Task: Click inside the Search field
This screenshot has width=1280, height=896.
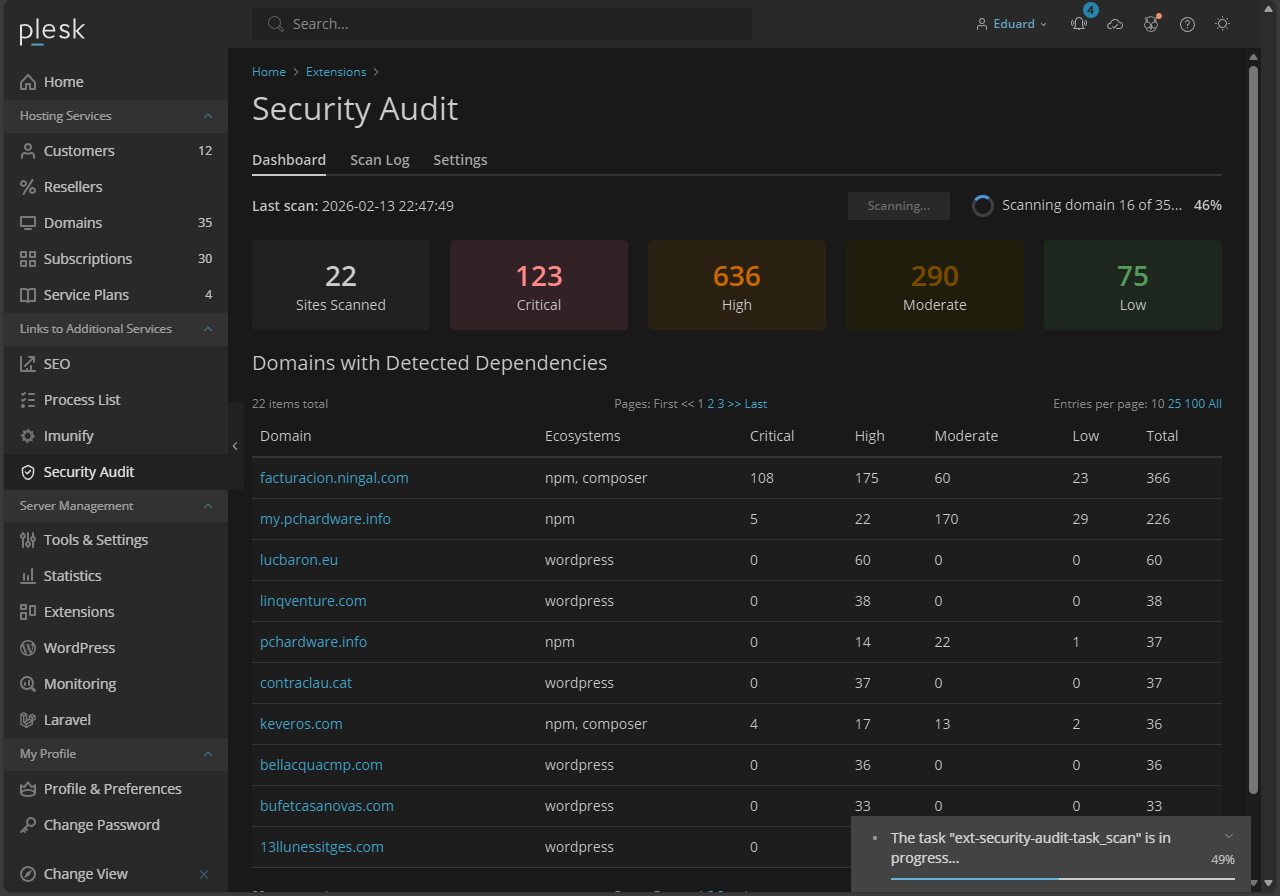Action: (500, 23)
